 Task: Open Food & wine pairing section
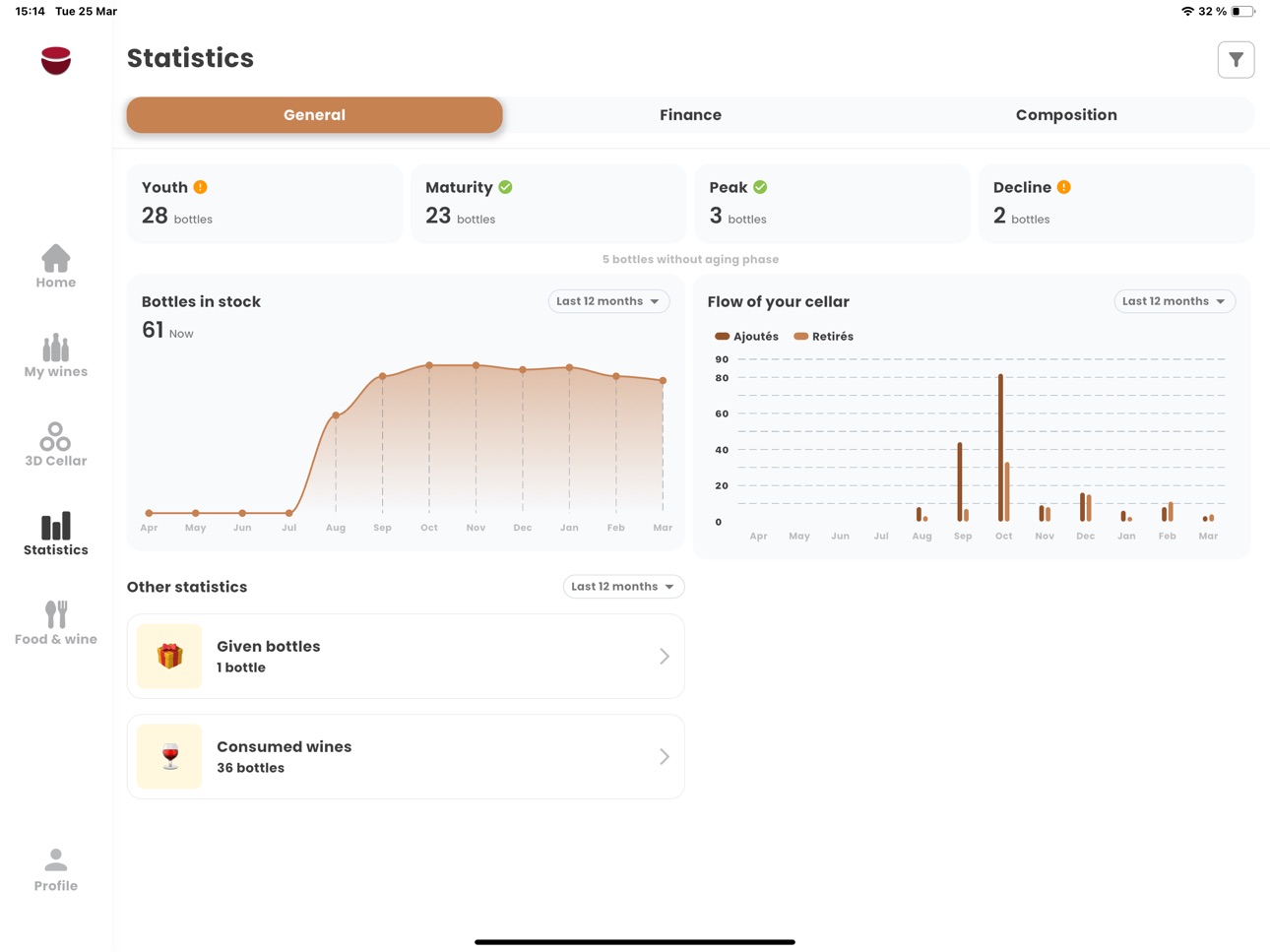56,623
